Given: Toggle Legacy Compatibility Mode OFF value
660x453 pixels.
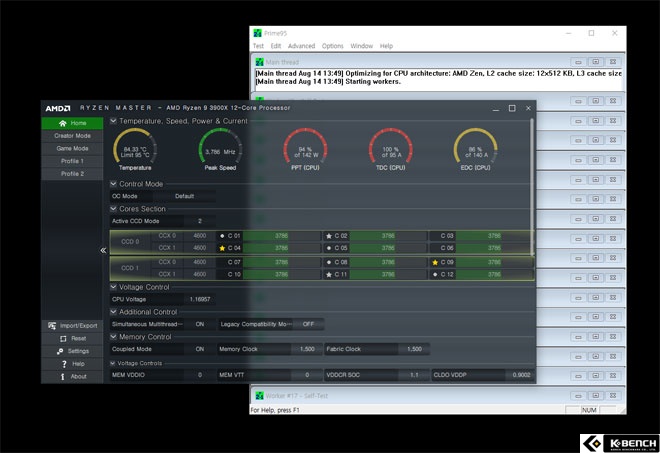Looking at the screenshot, I should pos(308,324).
